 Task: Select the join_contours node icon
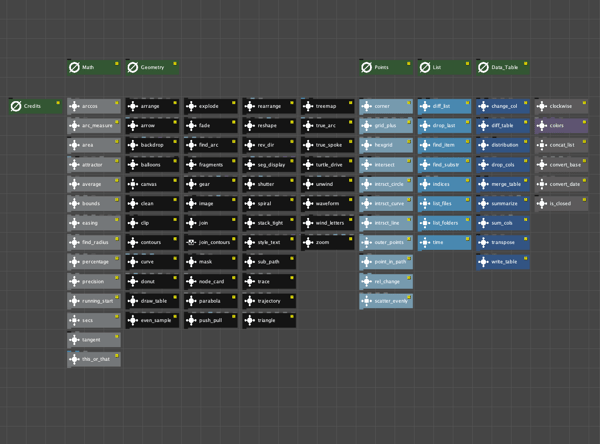point(191,242)
